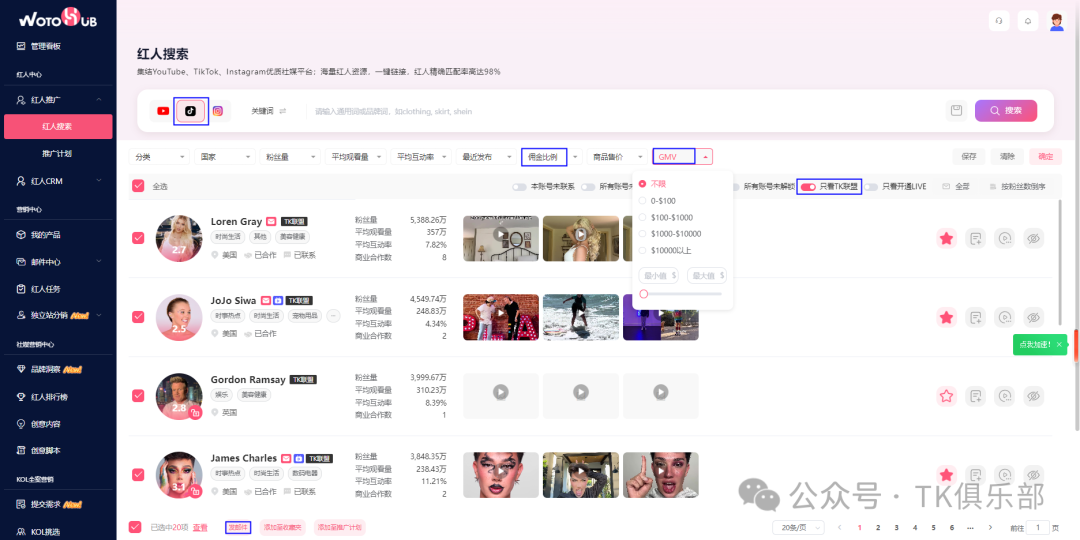Click the save-search disk icon beside 搜索
The image size is (1080, 540).
[956, 111]
